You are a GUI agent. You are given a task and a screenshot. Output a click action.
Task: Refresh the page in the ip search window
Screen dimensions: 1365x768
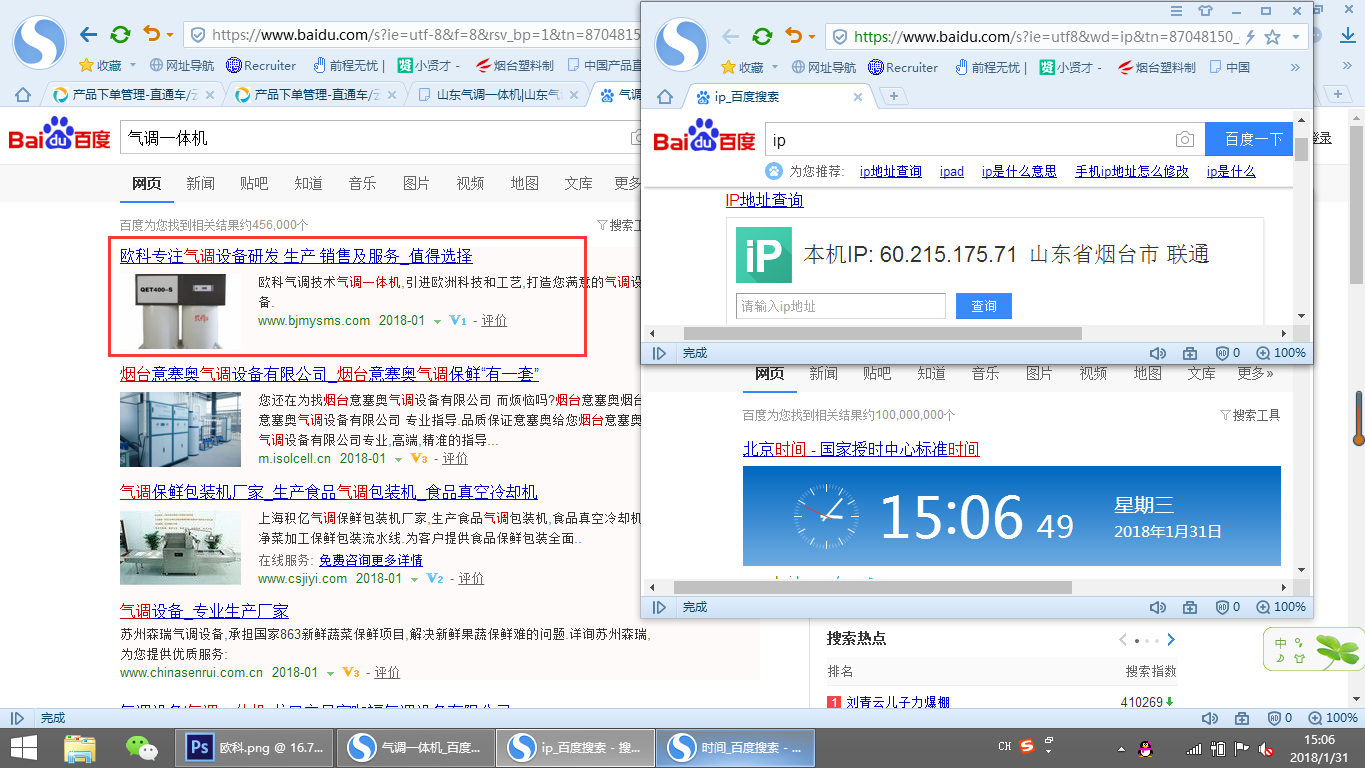coord(762,37)
